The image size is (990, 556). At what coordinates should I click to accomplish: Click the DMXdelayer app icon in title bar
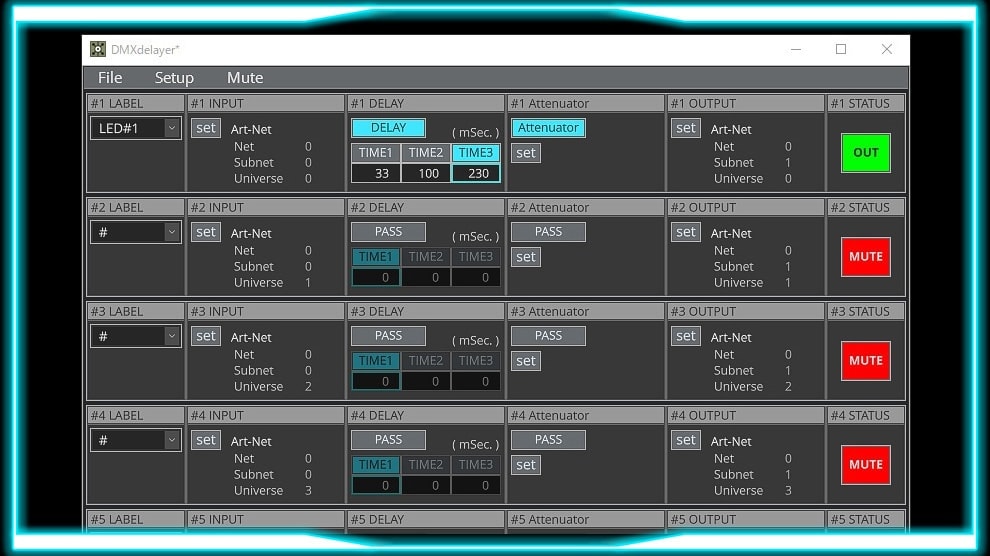98,49
